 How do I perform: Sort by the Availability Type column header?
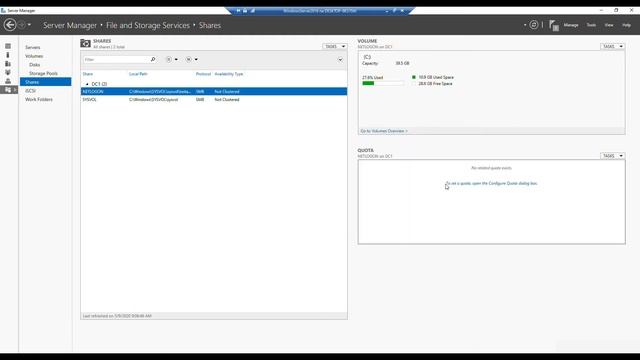tap(229, 74)
